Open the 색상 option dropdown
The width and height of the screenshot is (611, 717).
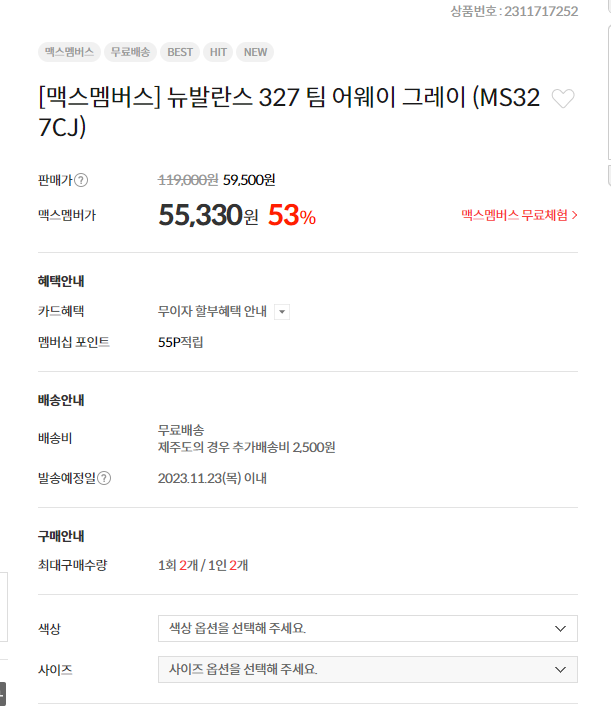click(368, 628)
